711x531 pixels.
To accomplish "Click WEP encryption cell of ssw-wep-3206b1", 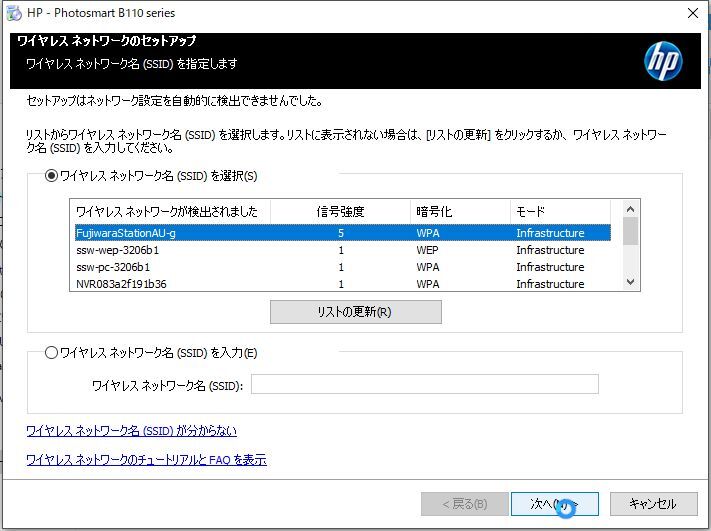I will [427, 250].
